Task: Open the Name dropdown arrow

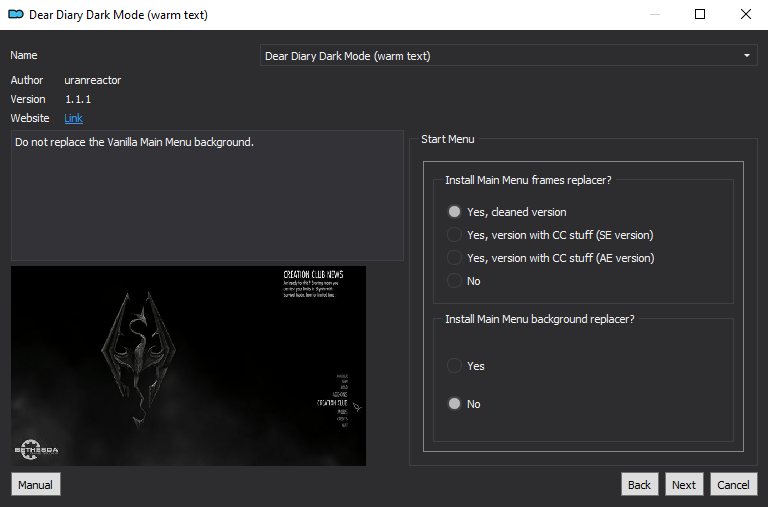Action: point(746,55)
